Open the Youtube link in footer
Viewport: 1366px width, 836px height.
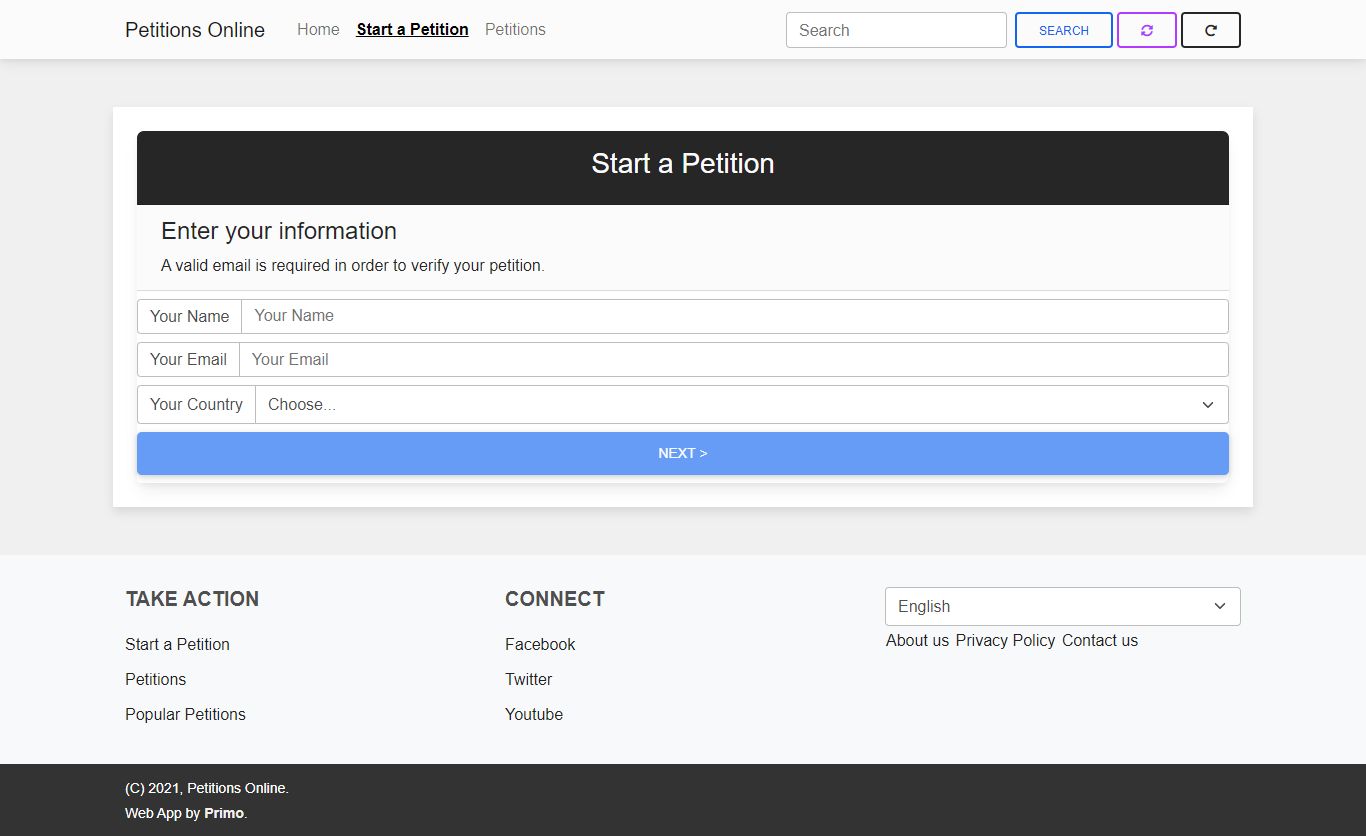point(534,715)
